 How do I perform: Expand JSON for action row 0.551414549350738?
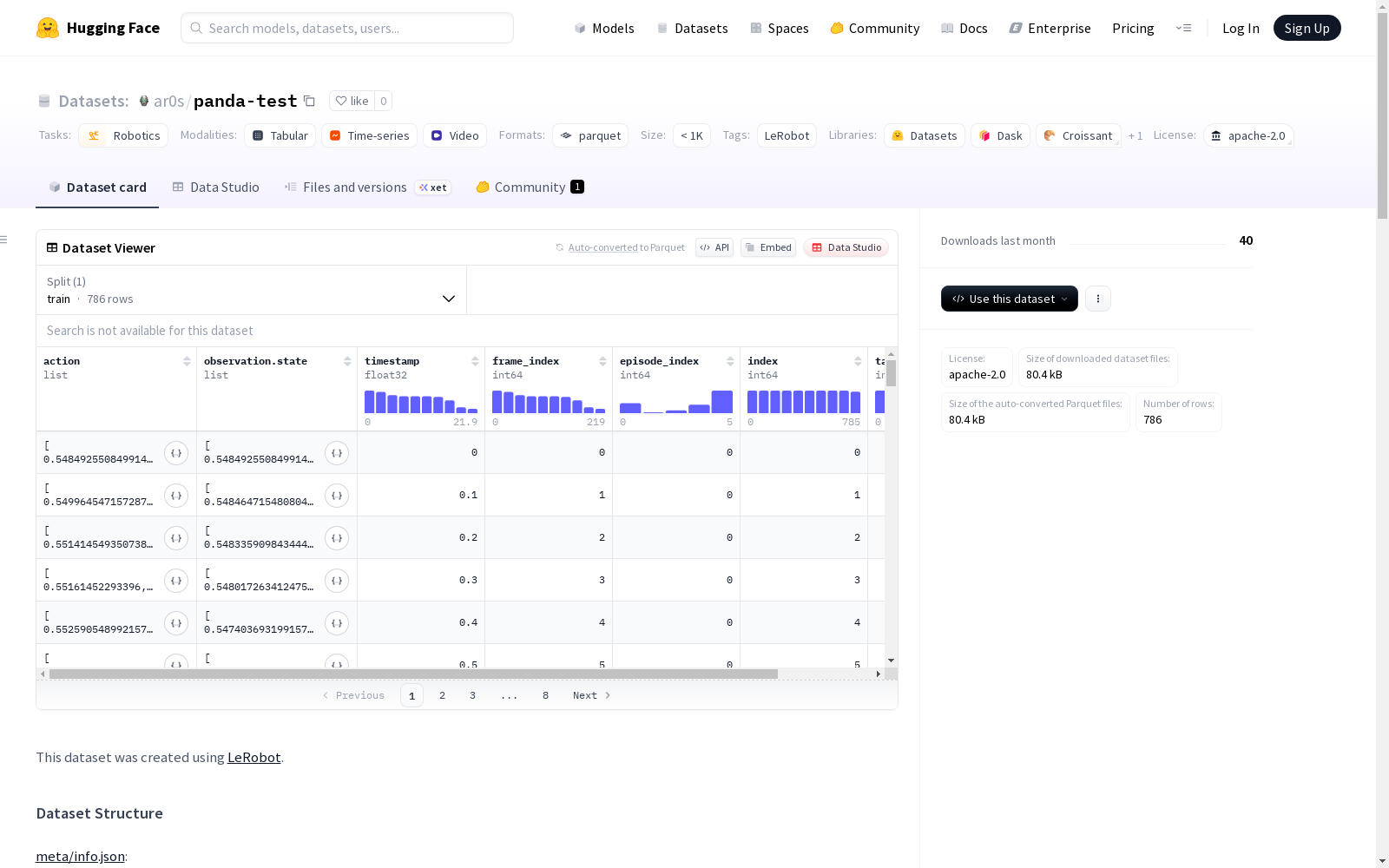176,538
